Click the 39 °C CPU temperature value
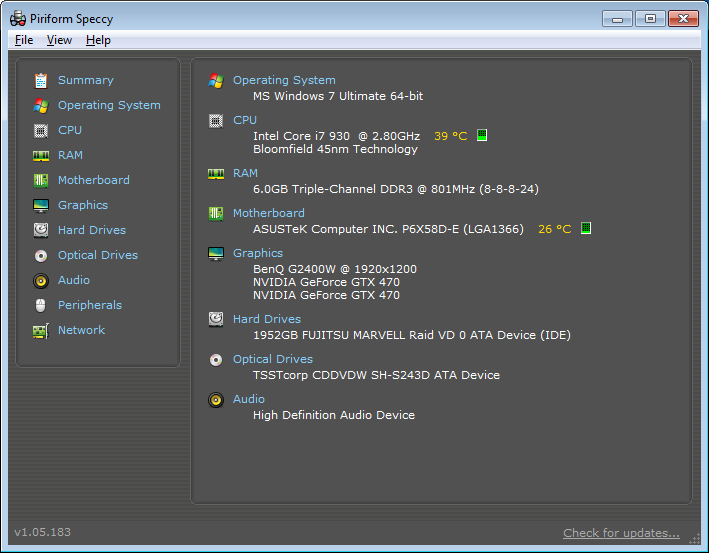This screenshot has height=553, width=709. tap(450, 136)
